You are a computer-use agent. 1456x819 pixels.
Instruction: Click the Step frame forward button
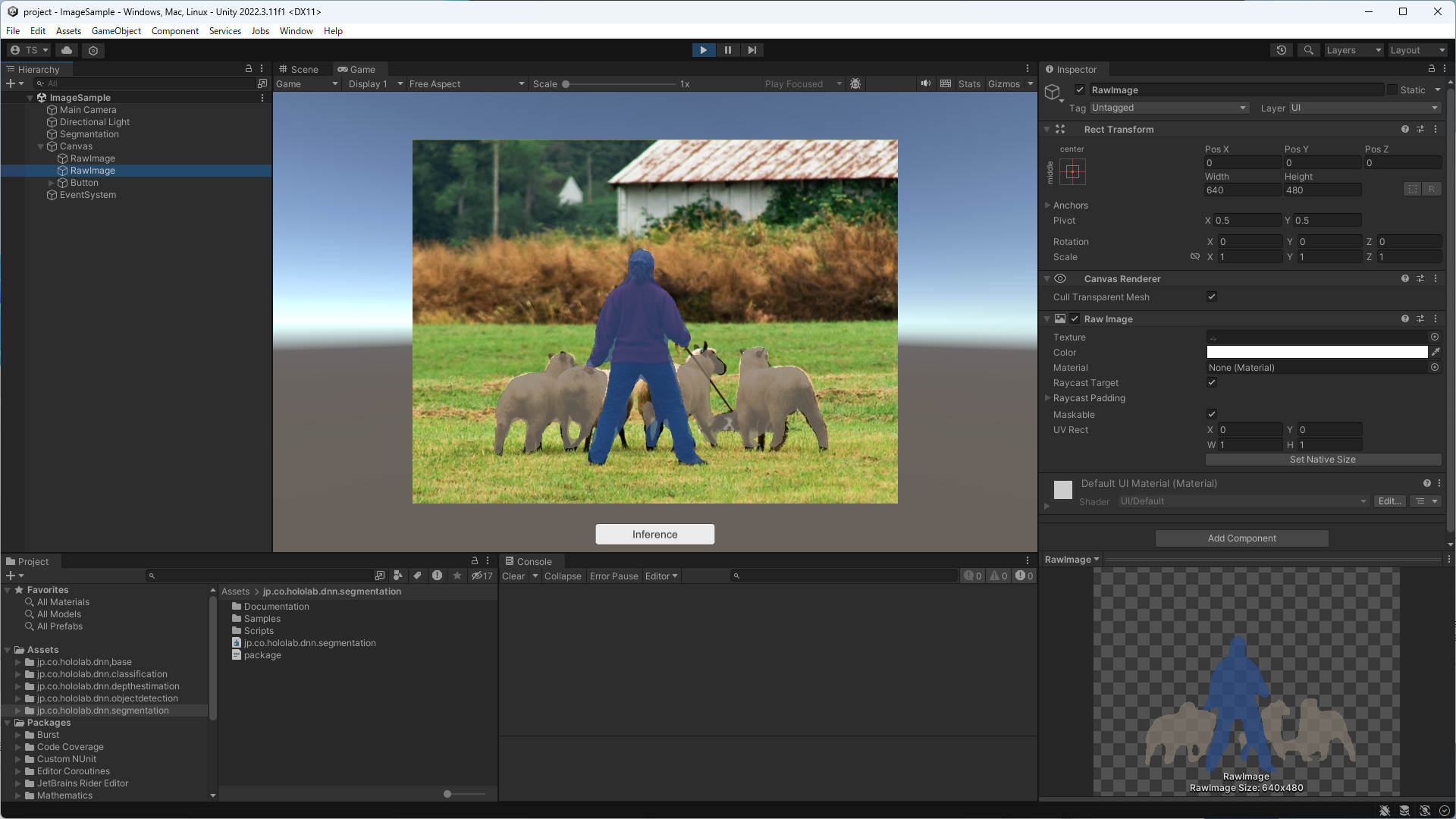click(752, 50)
